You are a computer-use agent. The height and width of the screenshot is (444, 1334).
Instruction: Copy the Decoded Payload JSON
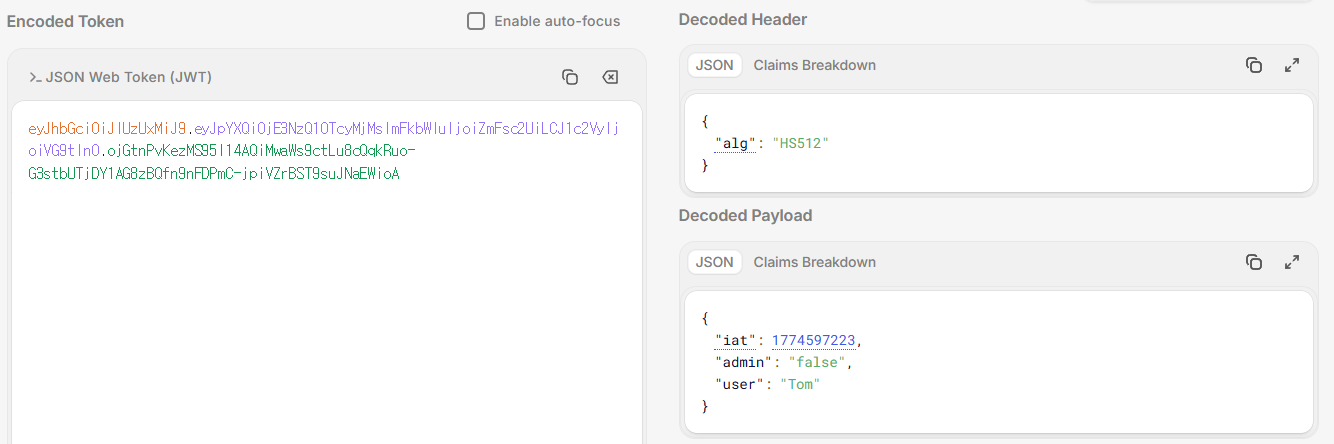click(1253, 262)
